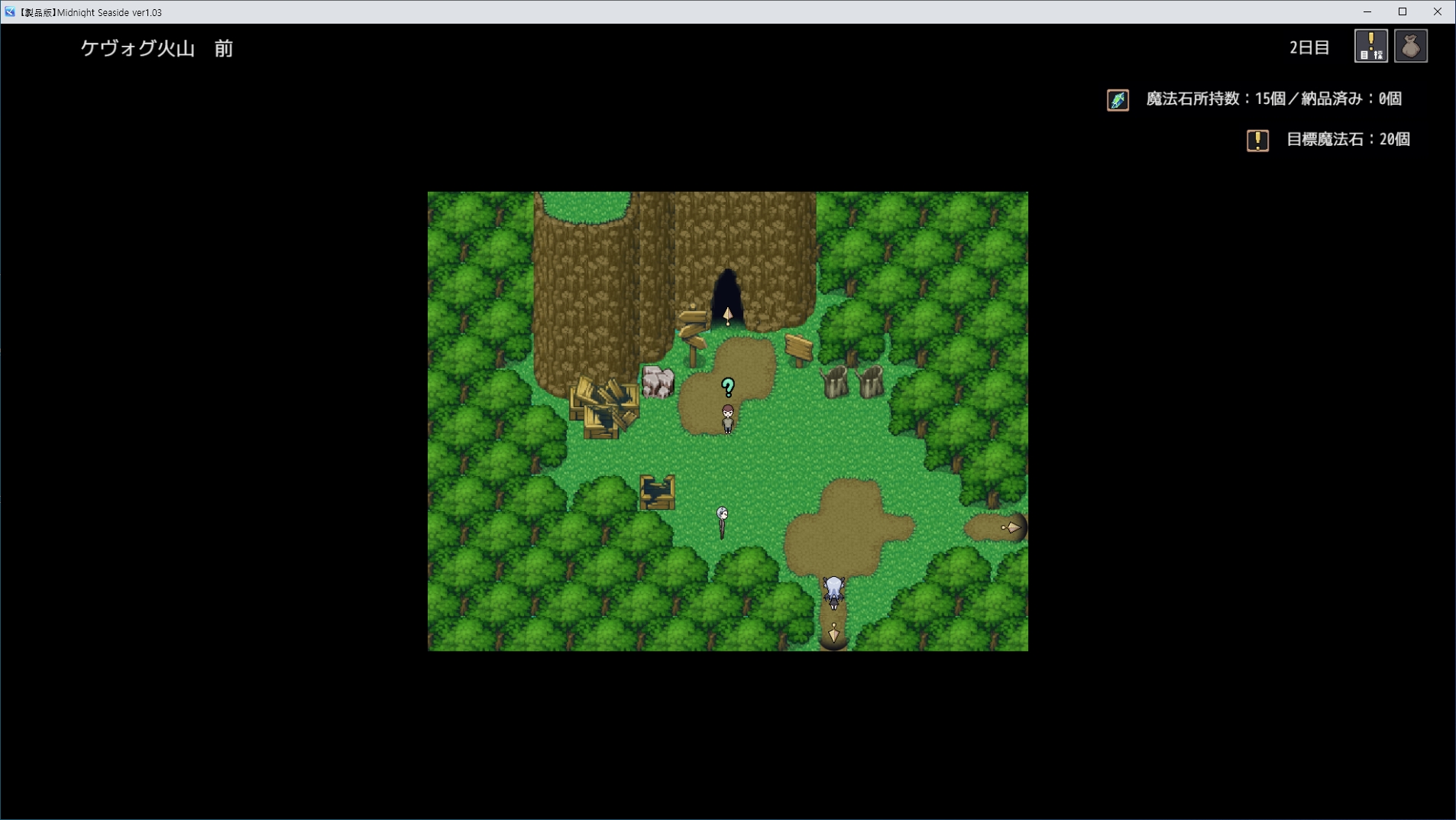Click the silver-haired player character

click(833, 592)
